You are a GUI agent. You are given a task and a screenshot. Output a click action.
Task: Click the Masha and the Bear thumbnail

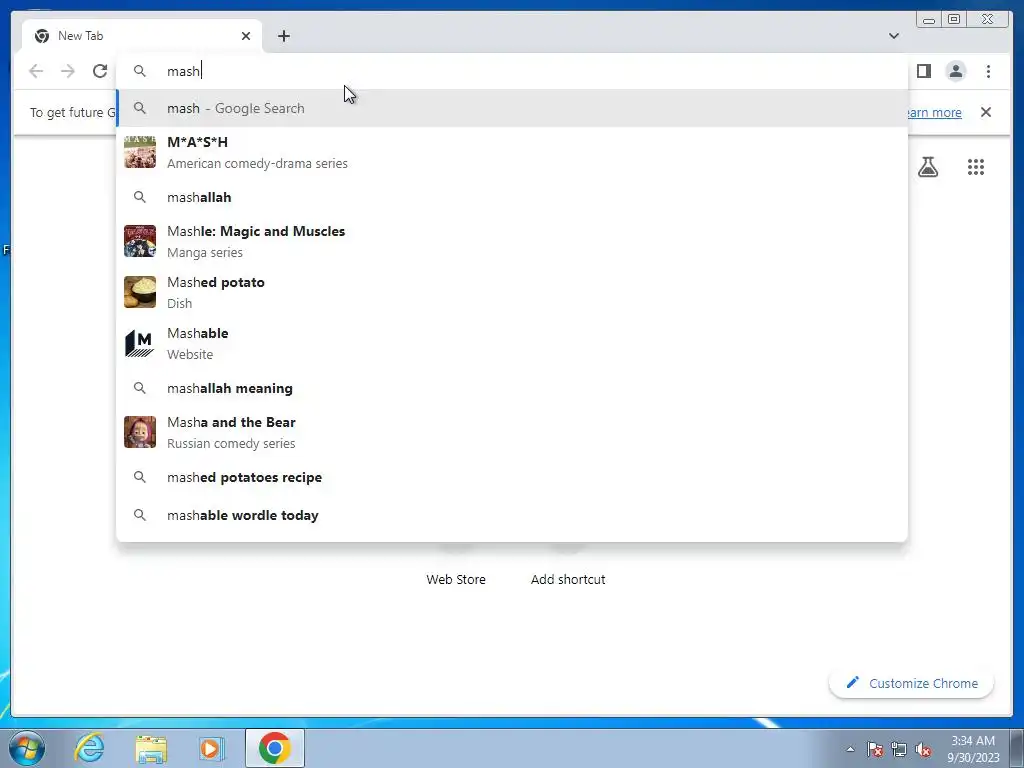pos(140,432)
